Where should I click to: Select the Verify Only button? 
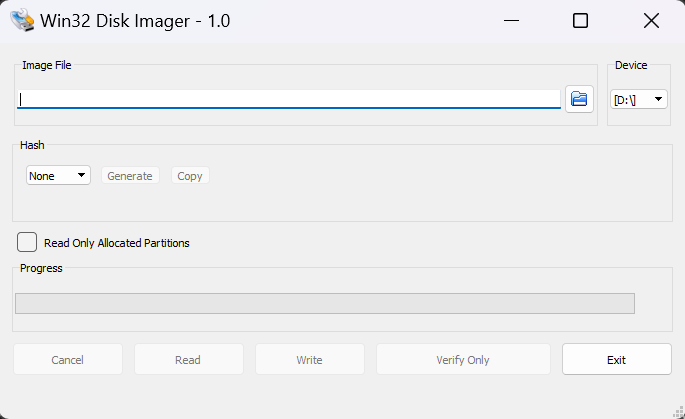pyautogui.click(x=463, y=359)
